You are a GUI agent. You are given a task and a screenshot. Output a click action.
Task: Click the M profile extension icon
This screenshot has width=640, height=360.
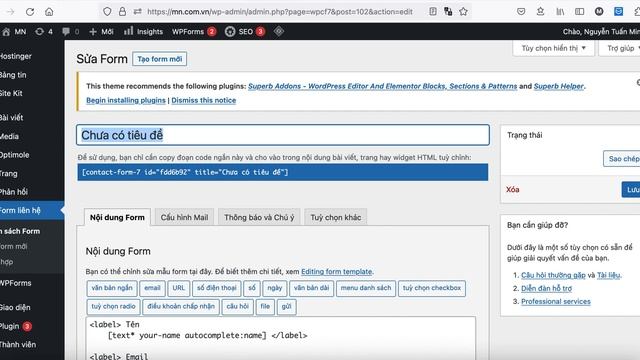599,12
